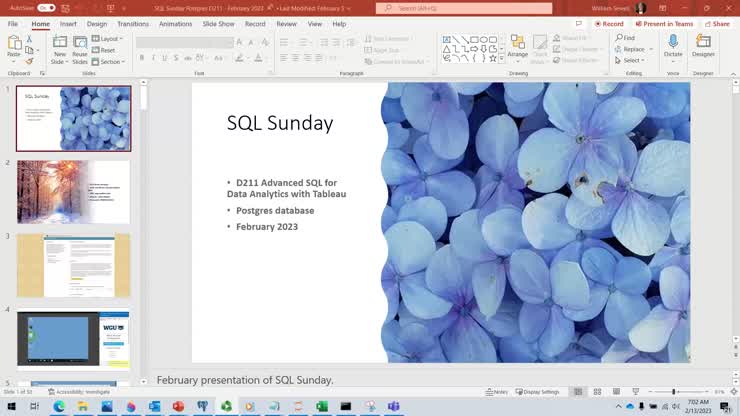Click the Dictate microphone icon
740x416 pixels.
pos(673,42)
